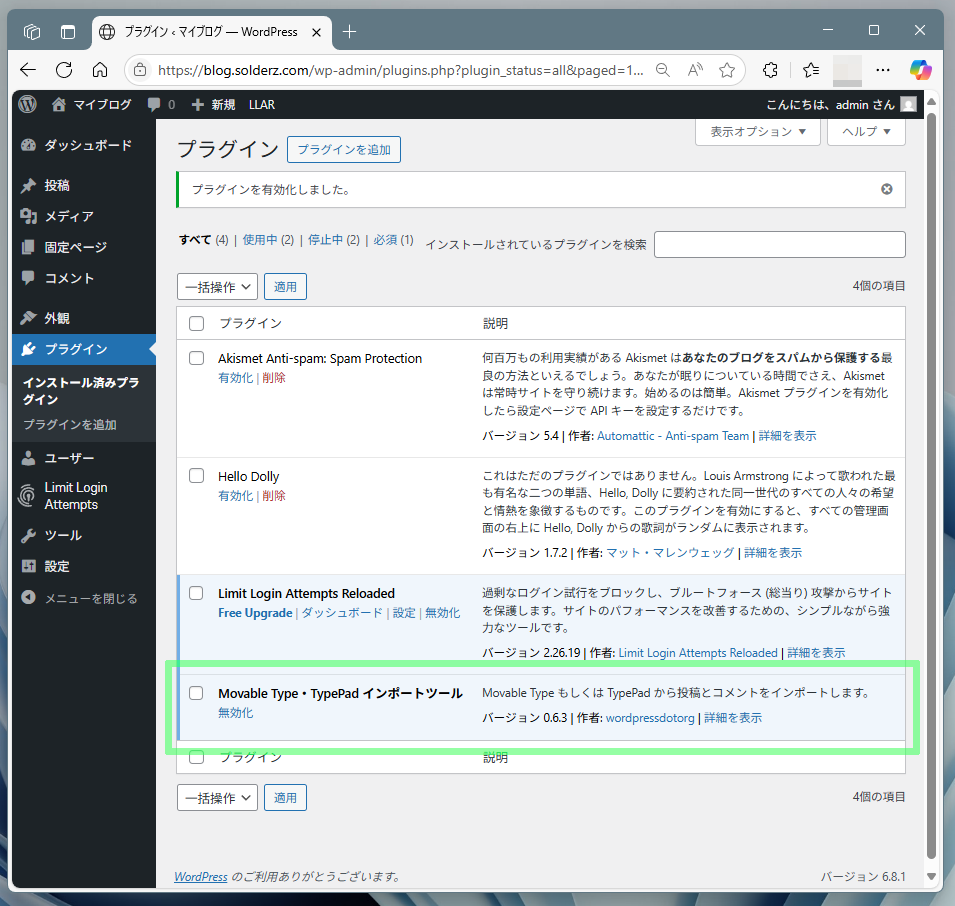Click 無効化 under Movable Type importer
This screenshot has height=906, width=955.
(x=235, y=713)
